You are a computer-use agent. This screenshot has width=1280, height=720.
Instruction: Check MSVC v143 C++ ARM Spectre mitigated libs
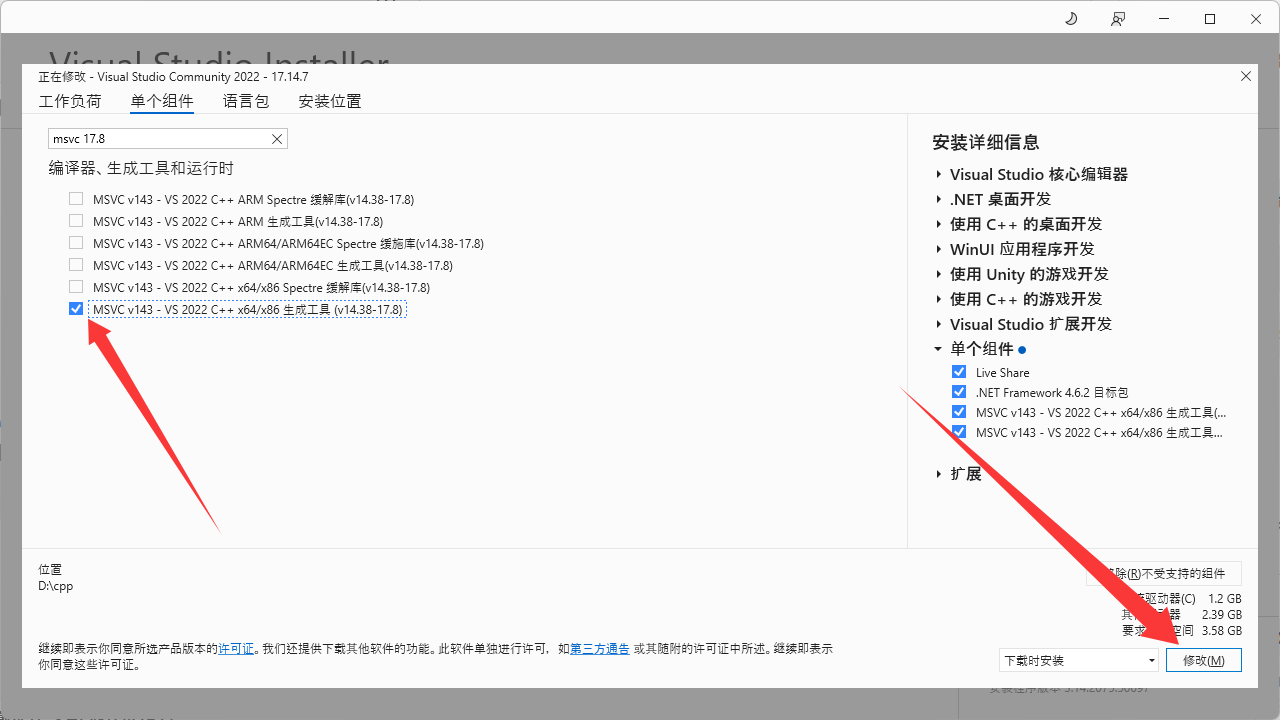pos(76,199)
